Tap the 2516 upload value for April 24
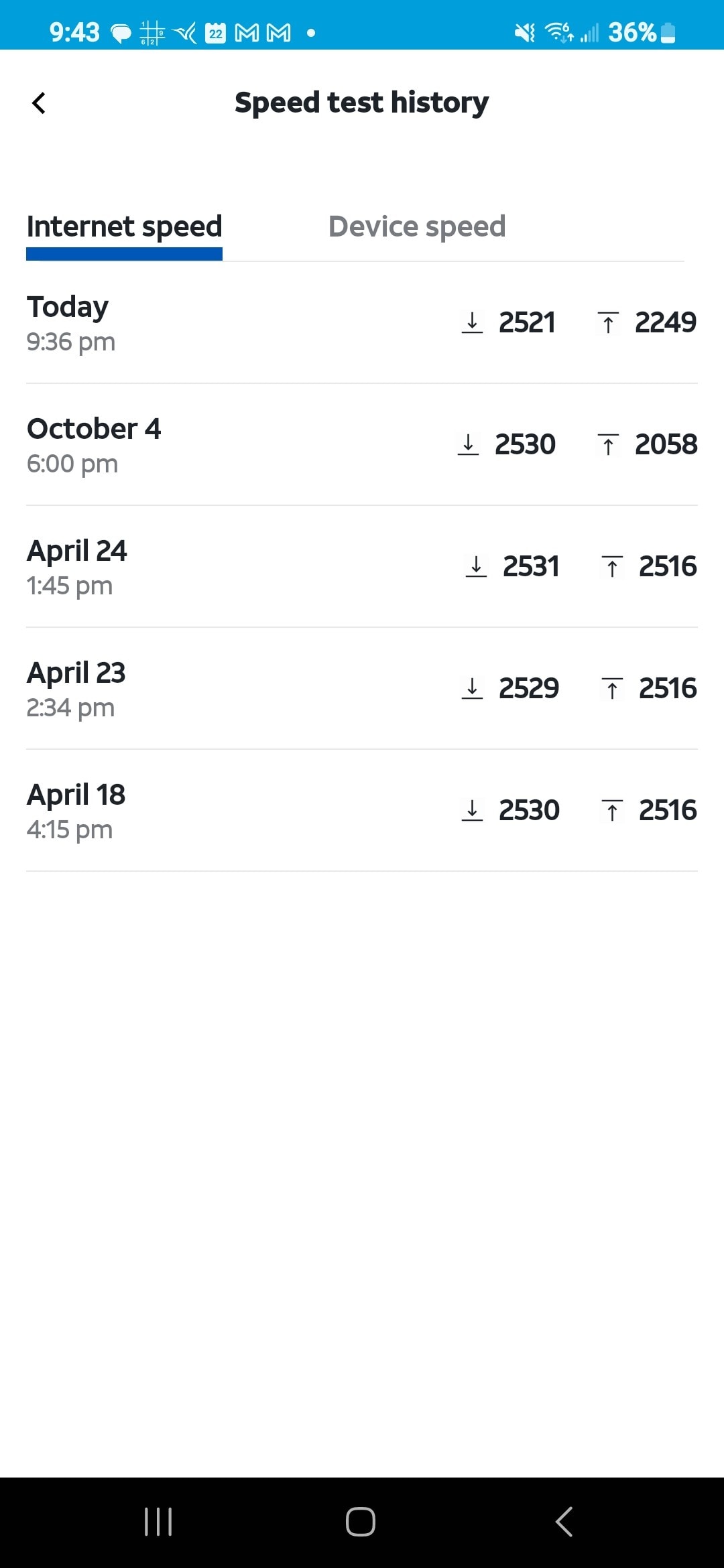Viewport: 724px width, 1568px height. [x=668, y=566]
